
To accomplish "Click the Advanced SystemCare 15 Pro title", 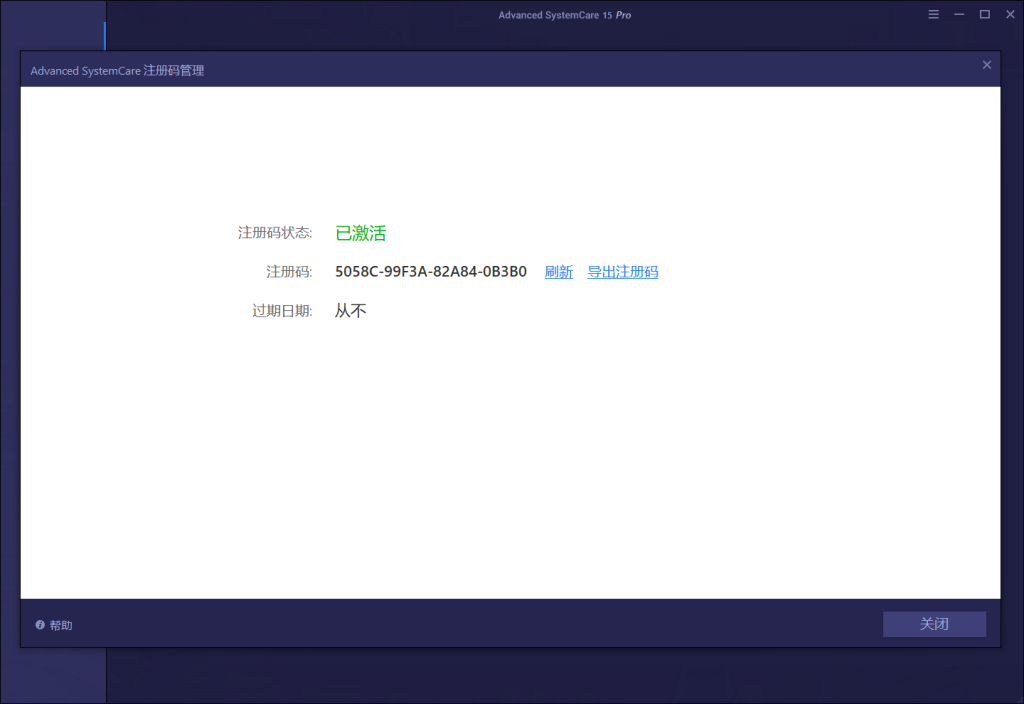I will 565,15.
